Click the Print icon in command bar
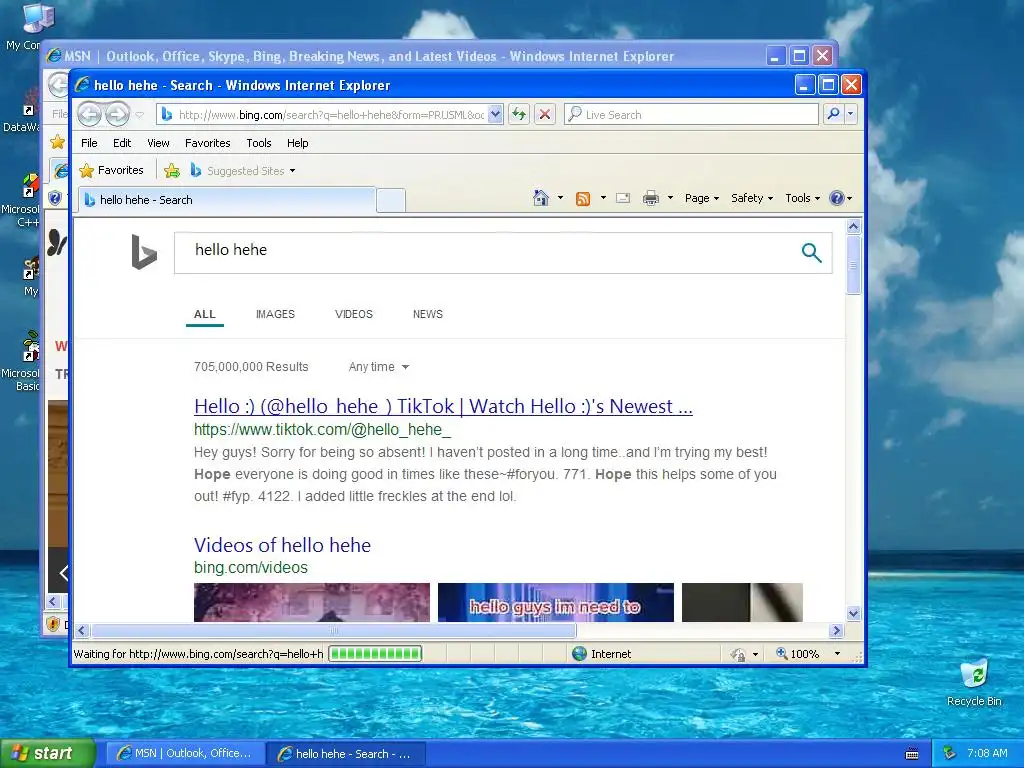 (x=650, y=198)
